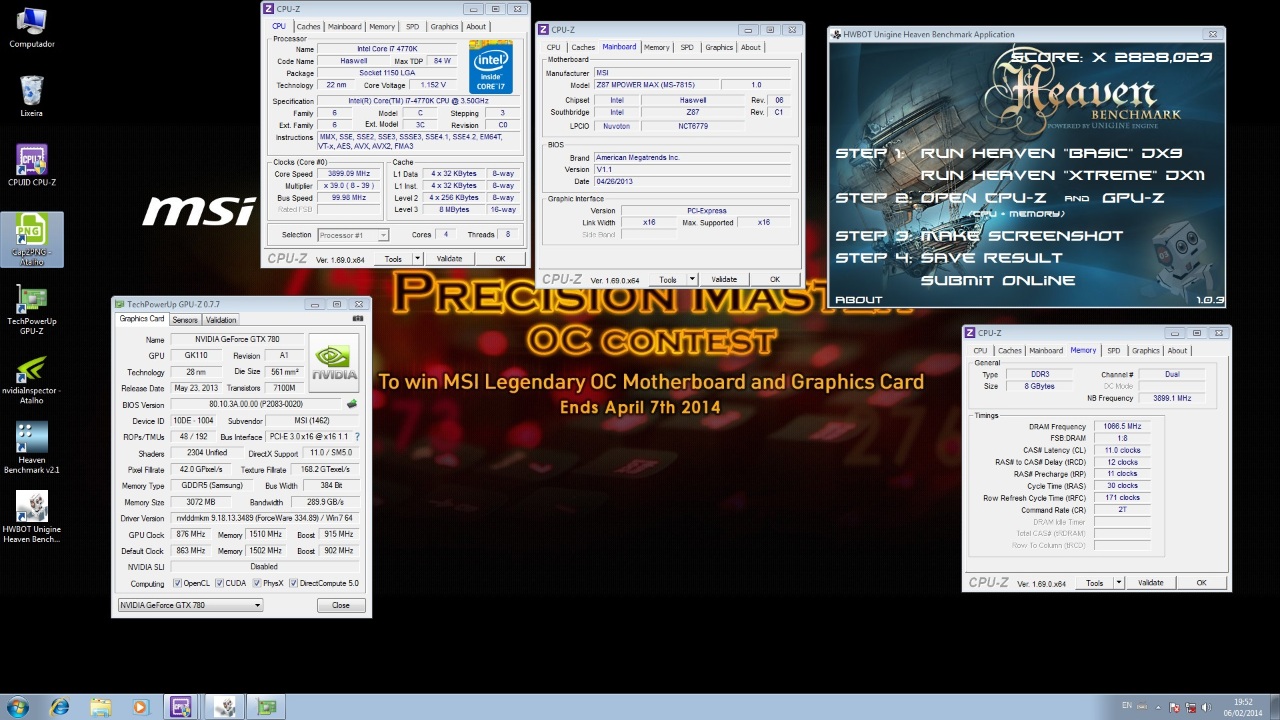Image resolution: width=1280 pixels, height=720 pixels.
Task: Open About tab in top CPU-Z window
Action: point(476,27)
